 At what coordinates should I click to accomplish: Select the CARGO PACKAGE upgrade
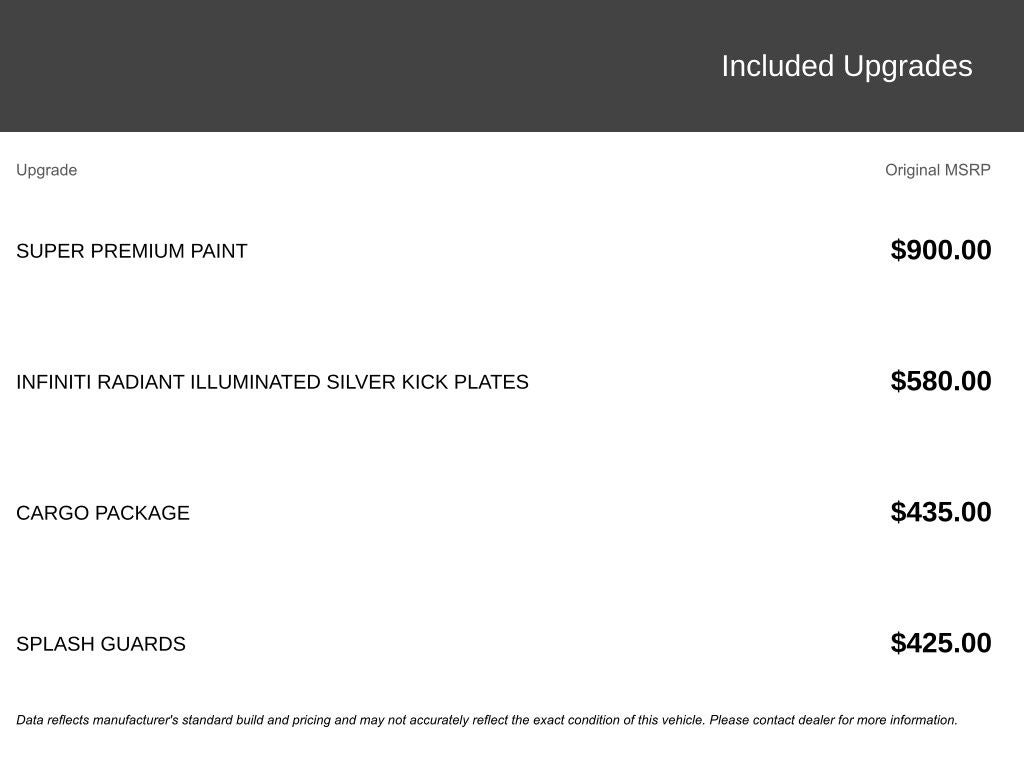pos(103,513)
